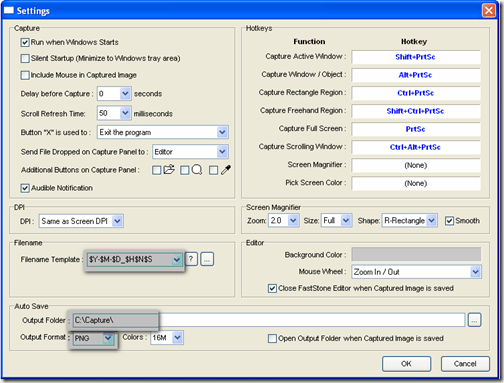
Task: Click the open-folder icon on Additional Buttons row
Action: (169, 170)
